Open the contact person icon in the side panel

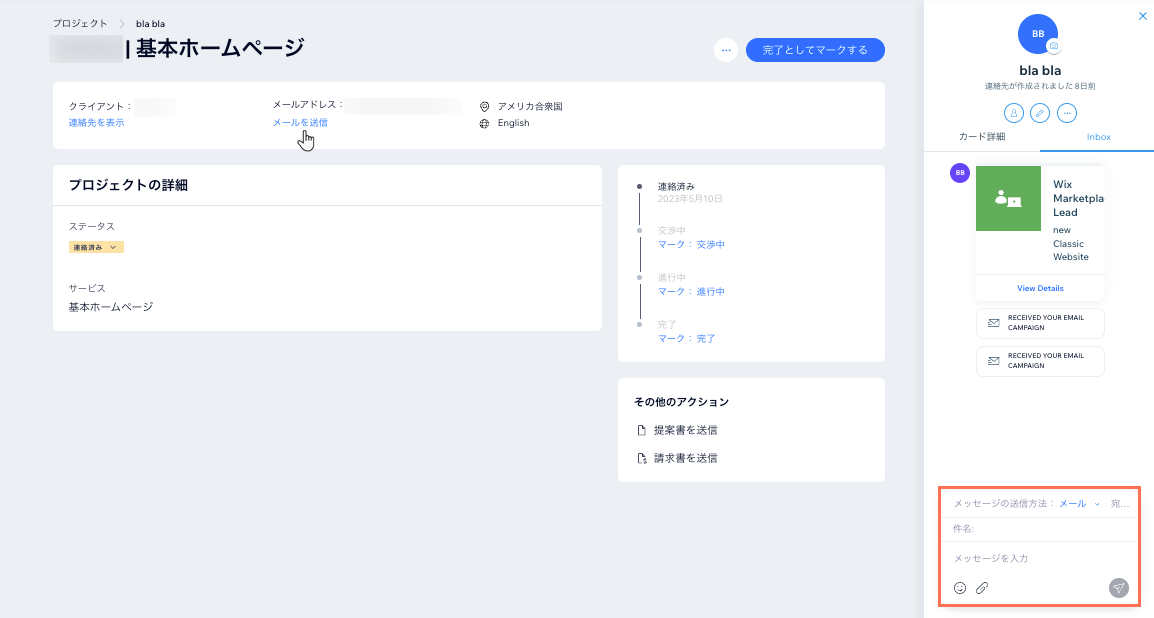[x=1012, y=112]
